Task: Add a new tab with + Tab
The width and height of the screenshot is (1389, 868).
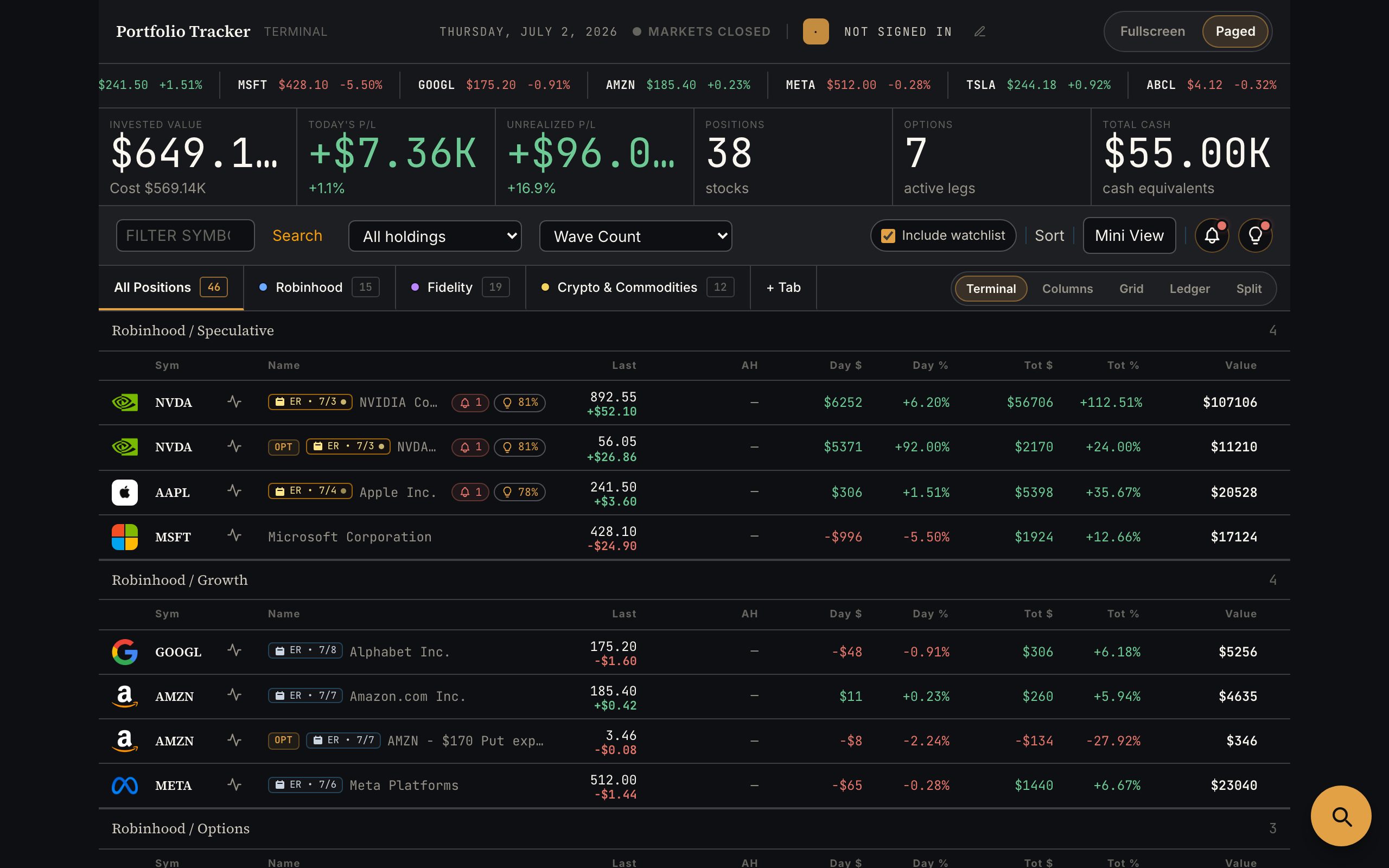Action: [x=783, y=288]
